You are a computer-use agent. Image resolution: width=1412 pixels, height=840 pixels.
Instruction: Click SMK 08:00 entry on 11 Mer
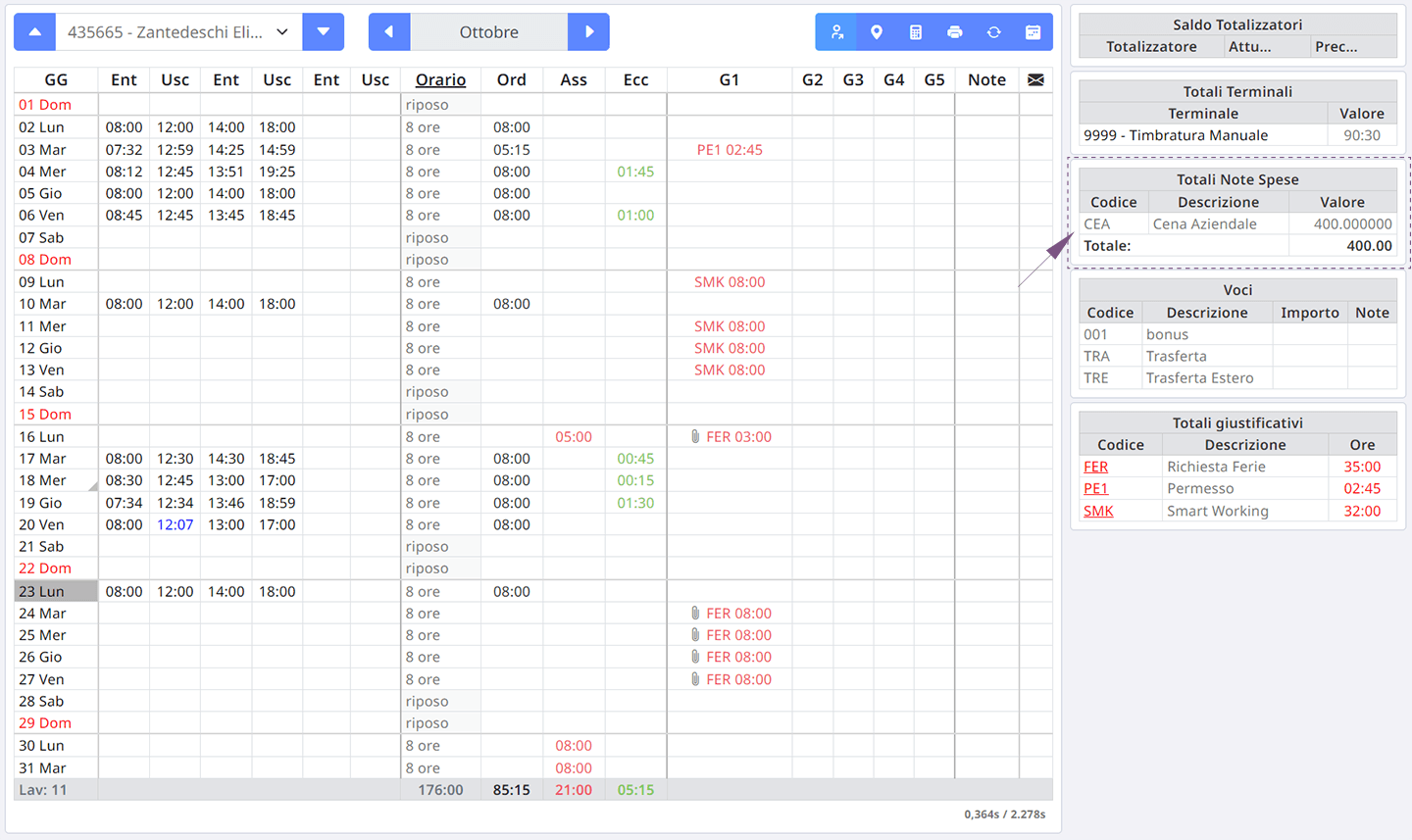(730, 326)
